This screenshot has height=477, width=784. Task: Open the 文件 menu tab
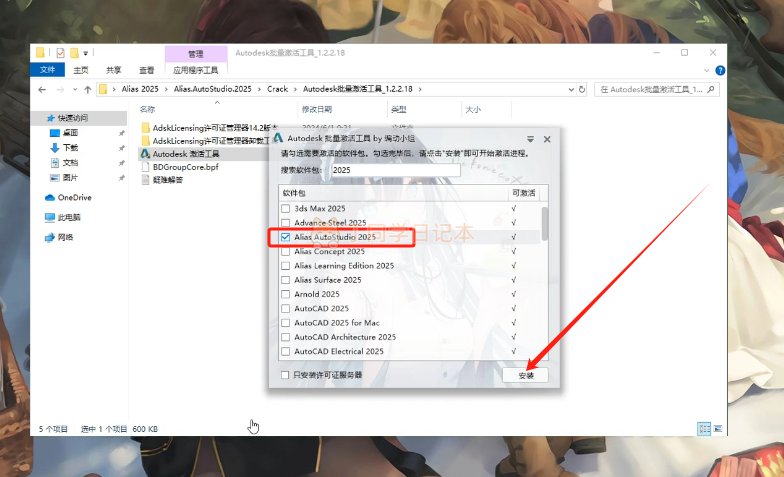[x=48, y=70]
